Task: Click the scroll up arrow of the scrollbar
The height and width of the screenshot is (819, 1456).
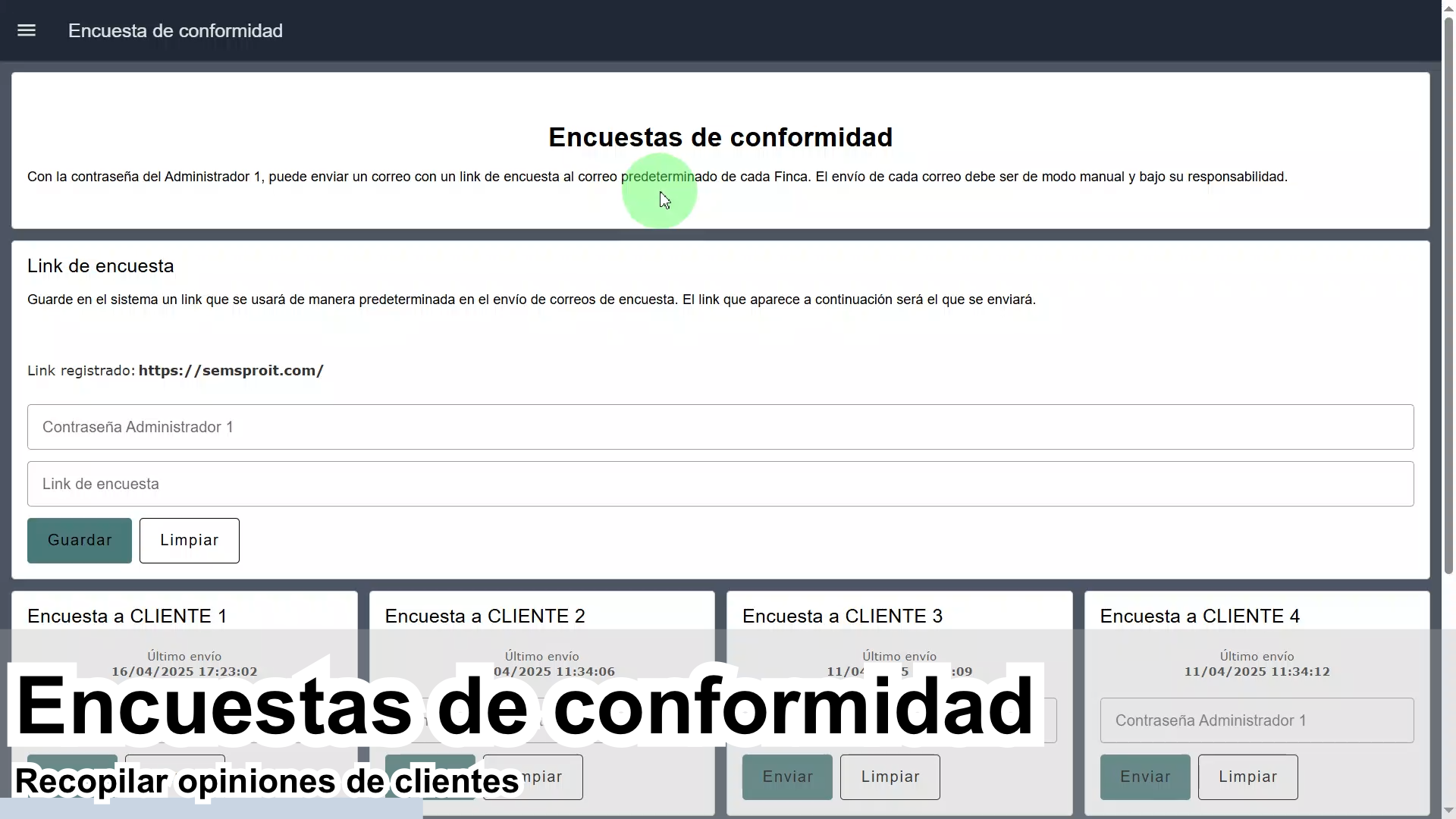Action: pos(1448,7)
